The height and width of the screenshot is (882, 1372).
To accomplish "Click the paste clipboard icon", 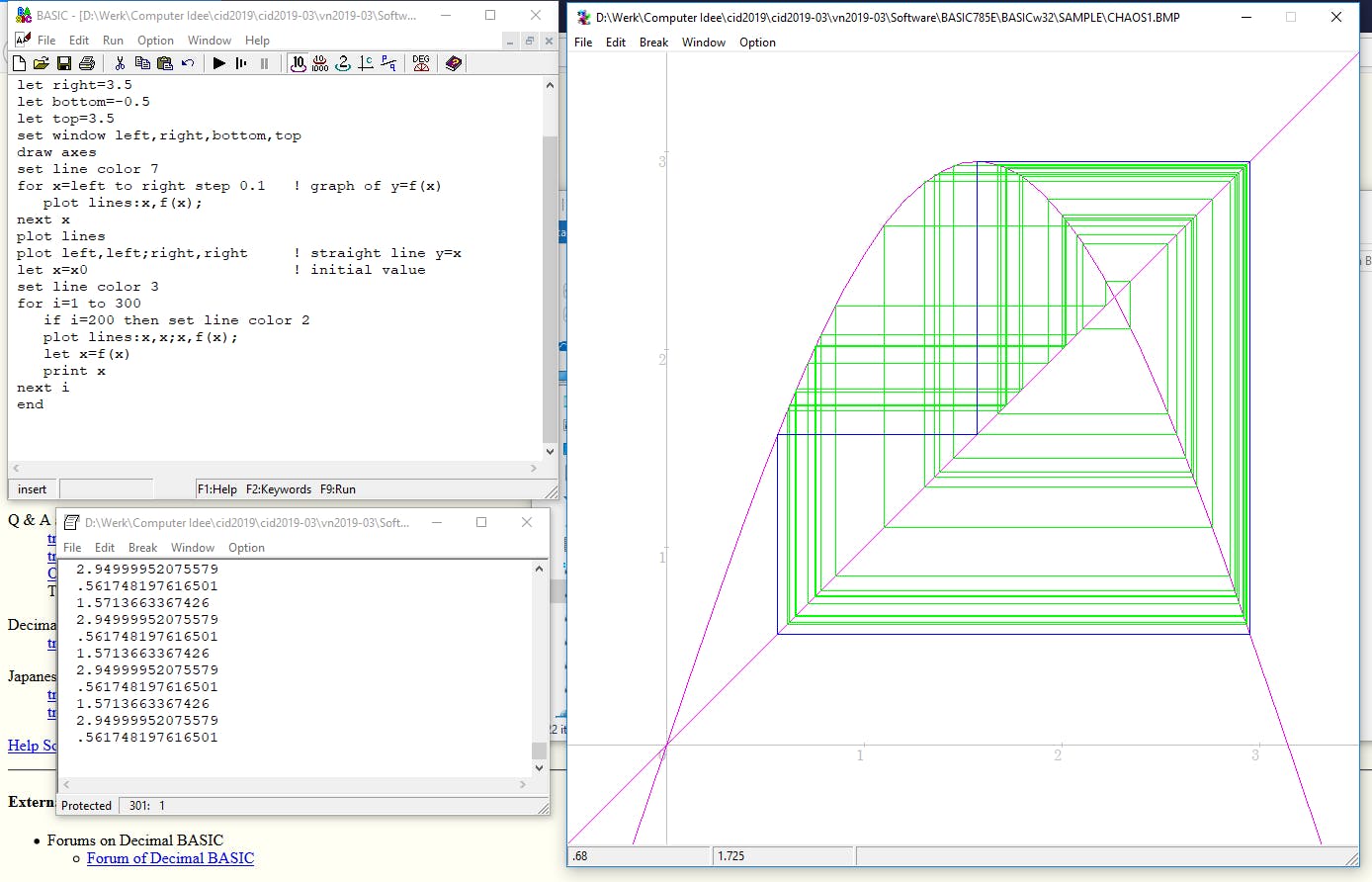I will coord(165,63).
